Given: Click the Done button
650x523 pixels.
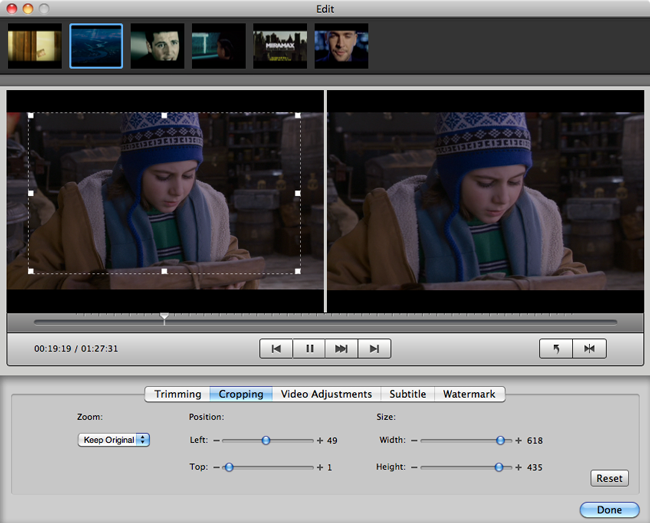Looking at the screenshot, I should (609, 510).
